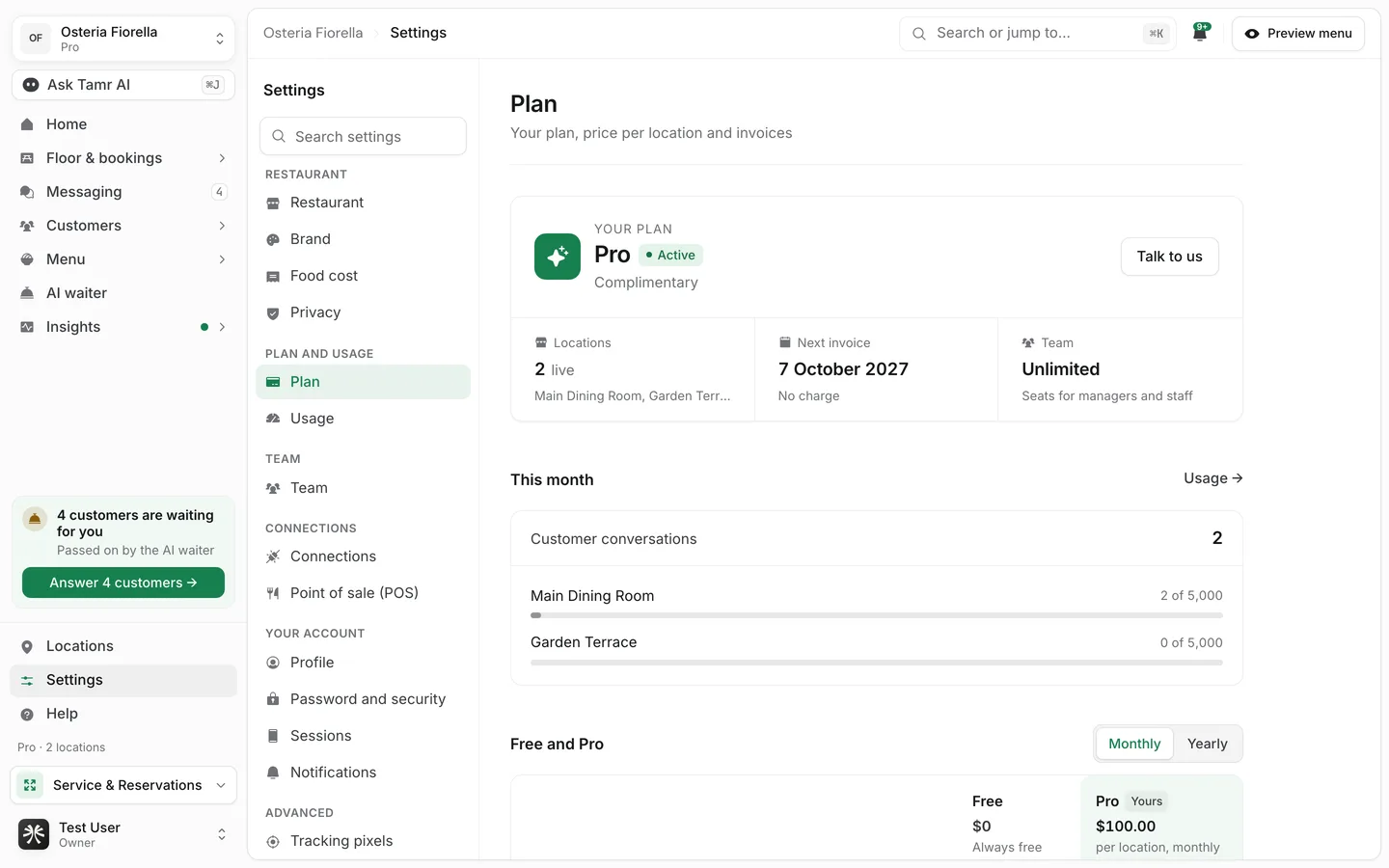Click the green Pro plan sparkle icon
The height and width of the screenshot is (868, 1389).
point(558,257)
